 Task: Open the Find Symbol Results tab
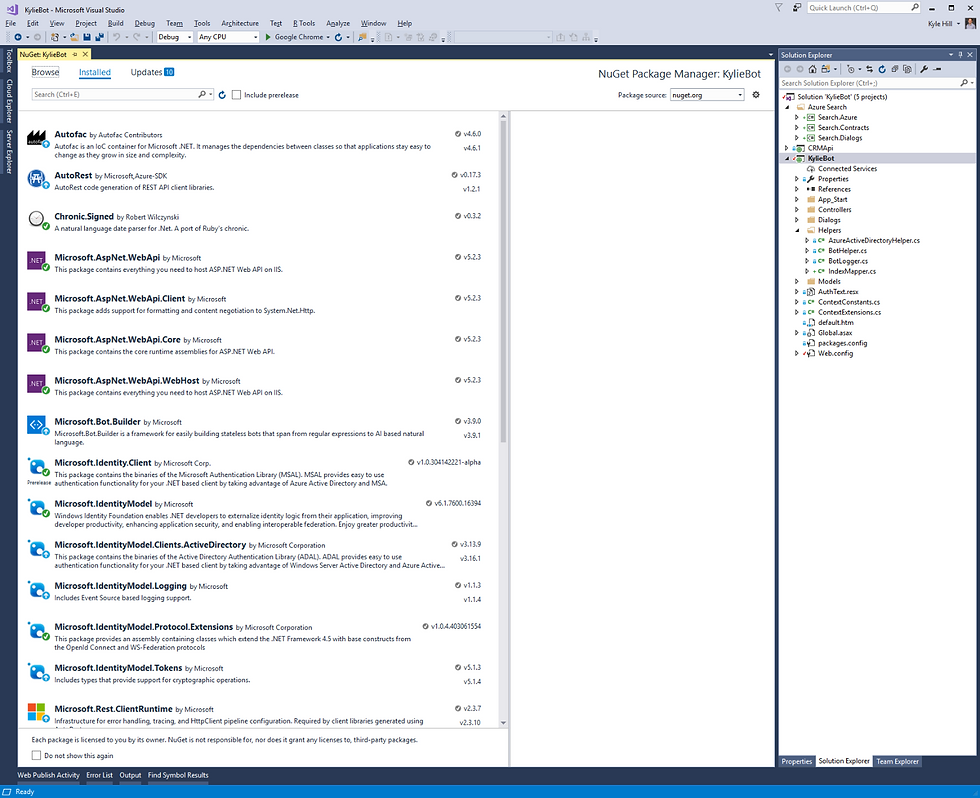(178, 775)
